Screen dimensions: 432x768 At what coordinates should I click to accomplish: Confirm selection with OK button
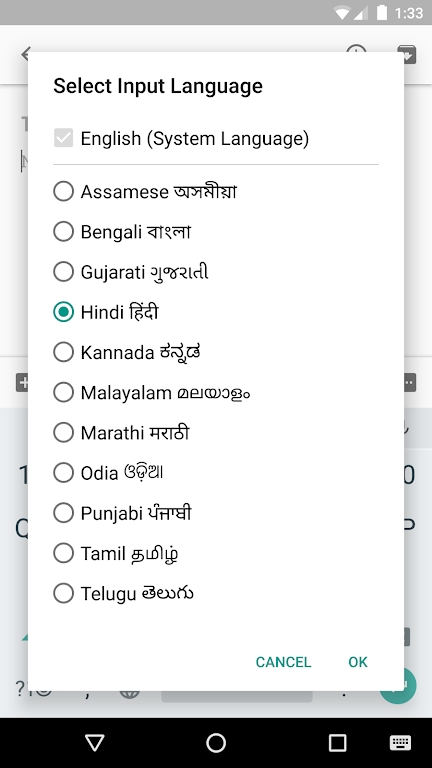tap(358, 662)
